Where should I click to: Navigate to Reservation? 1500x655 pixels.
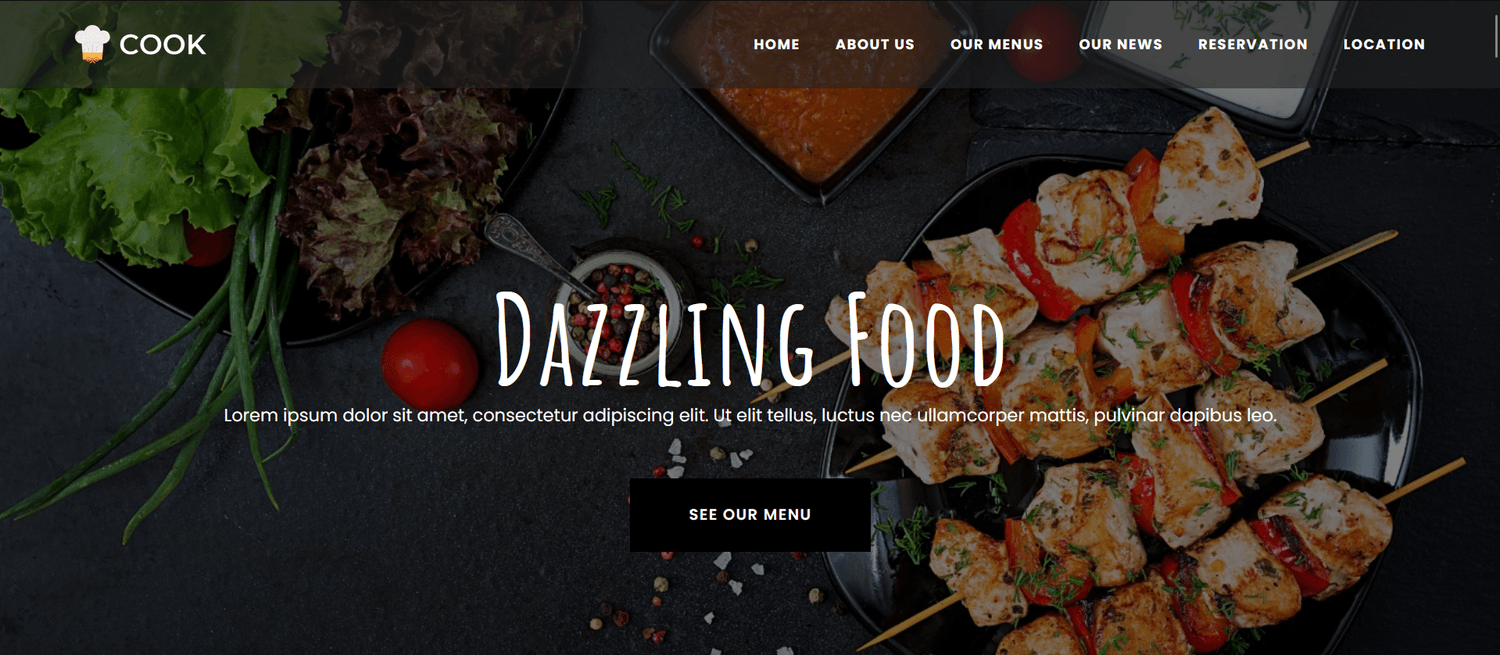pos(1253,44)
